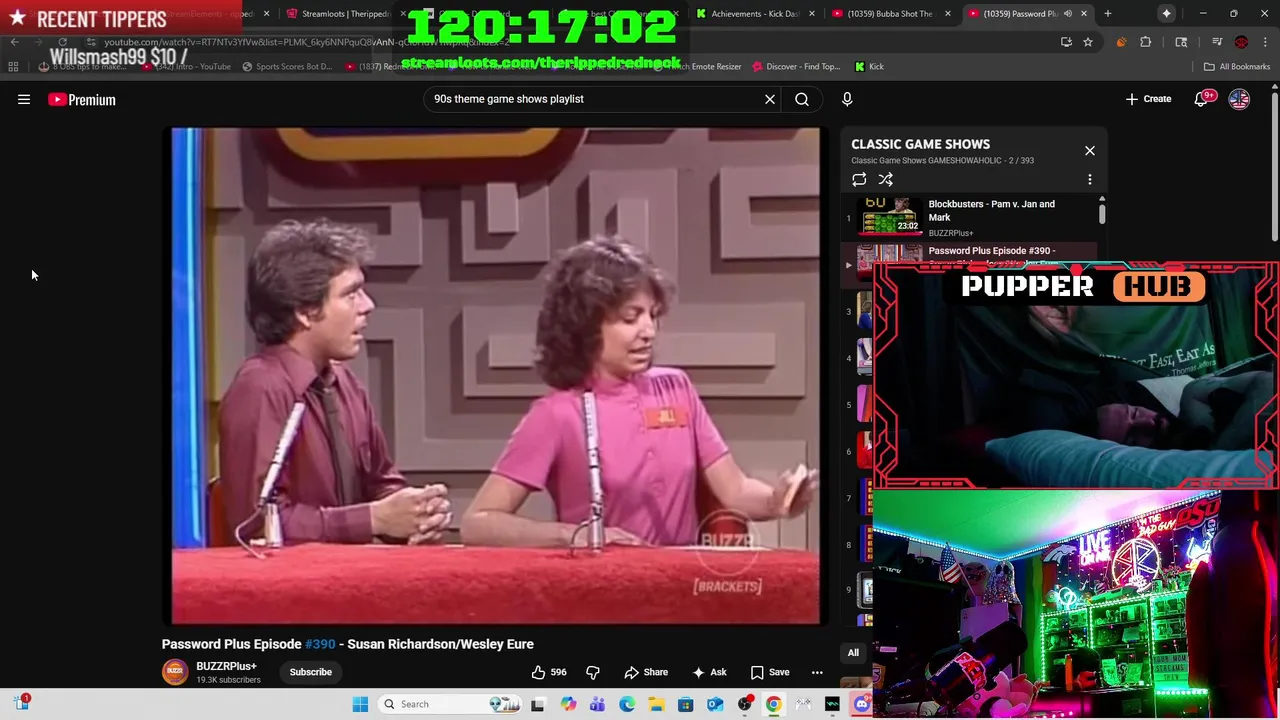1280x720 pixels.
Task: Open more actions ellipsis under video
Action: pos(817,672)
